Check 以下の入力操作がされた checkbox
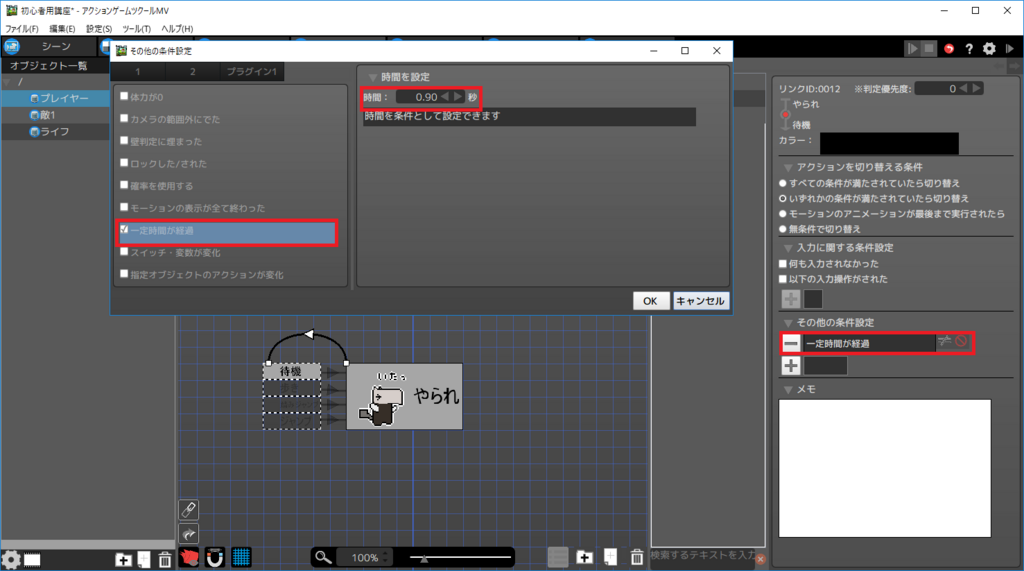Viewport: 1024px width, 571px height. (783, 279)
